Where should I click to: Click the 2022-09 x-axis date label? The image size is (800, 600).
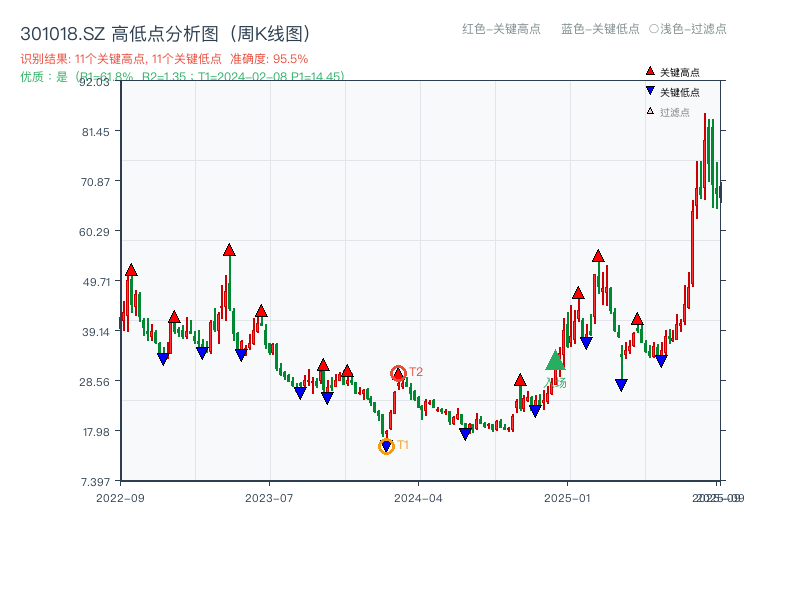coord(120,498)
